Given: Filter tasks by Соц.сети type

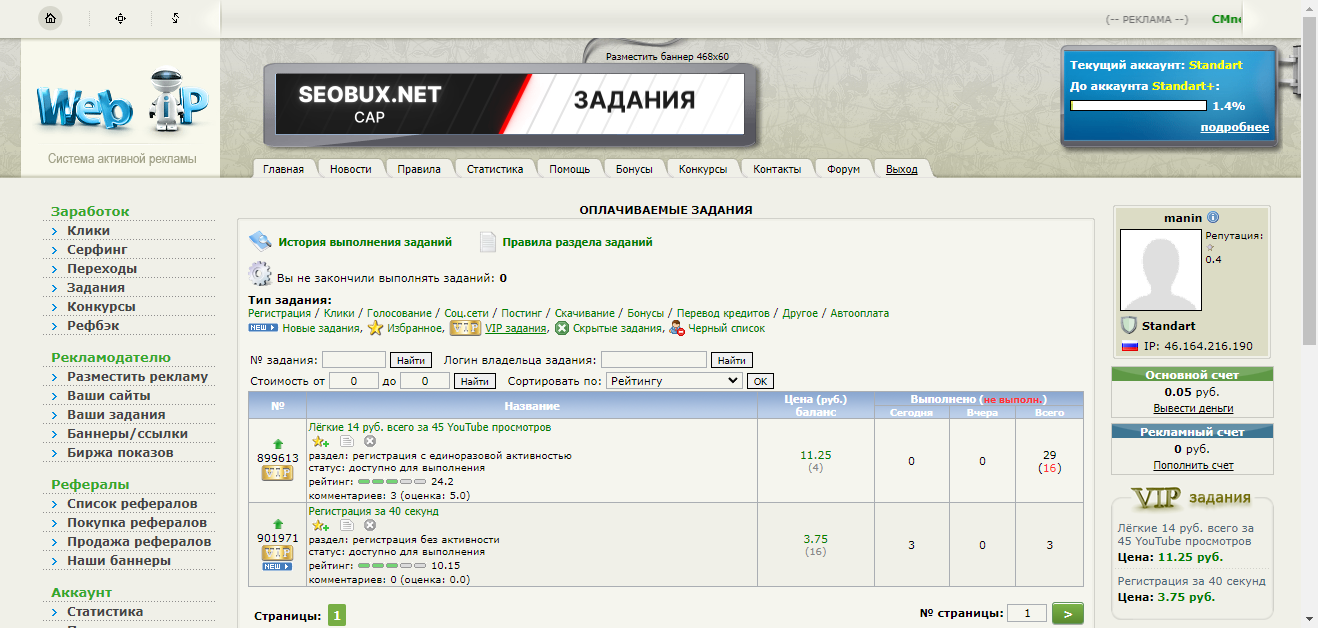Looking at the screenshot, I should (x=467, y=313).
